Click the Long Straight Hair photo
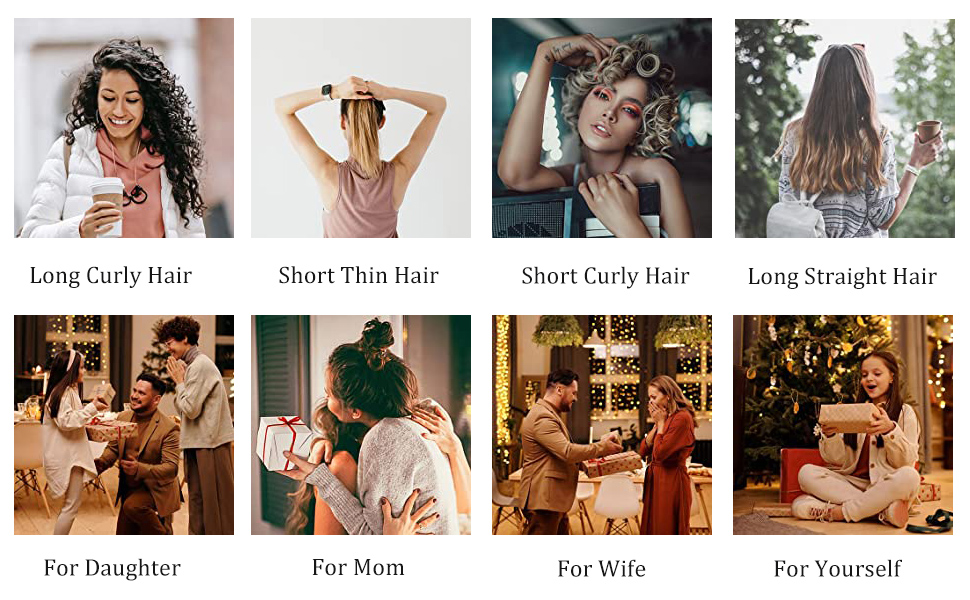Viewport: 970px width, 600px height. (x=844, y=128)
